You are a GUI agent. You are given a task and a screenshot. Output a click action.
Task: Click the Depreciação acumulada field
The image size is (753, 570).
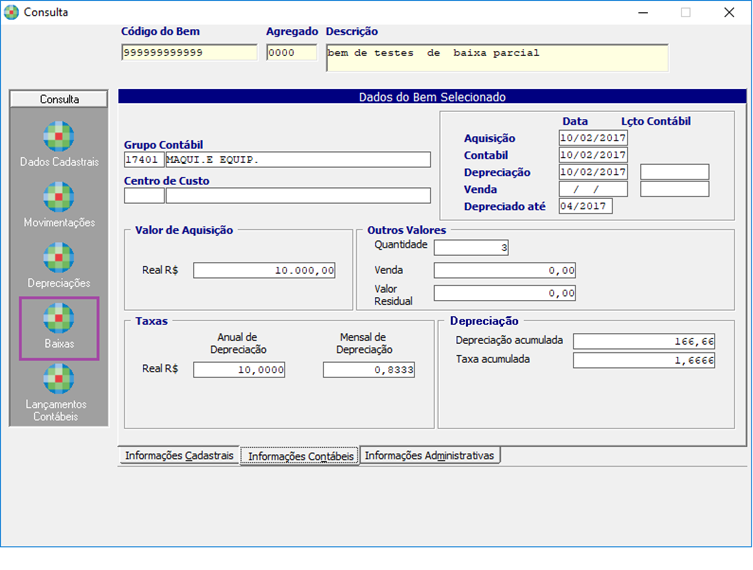(644, 341)
